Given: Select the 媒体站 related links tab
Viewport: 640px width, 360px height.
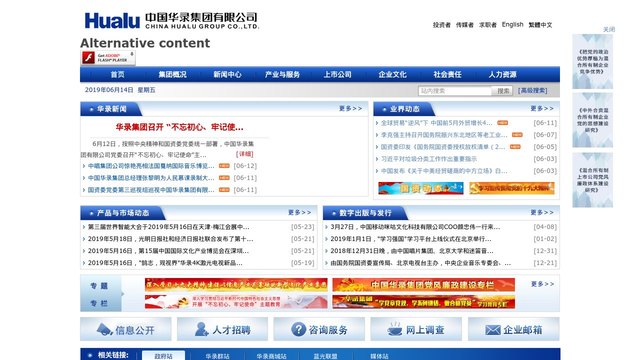Looking at the screenshot, I should pos(379,356).
